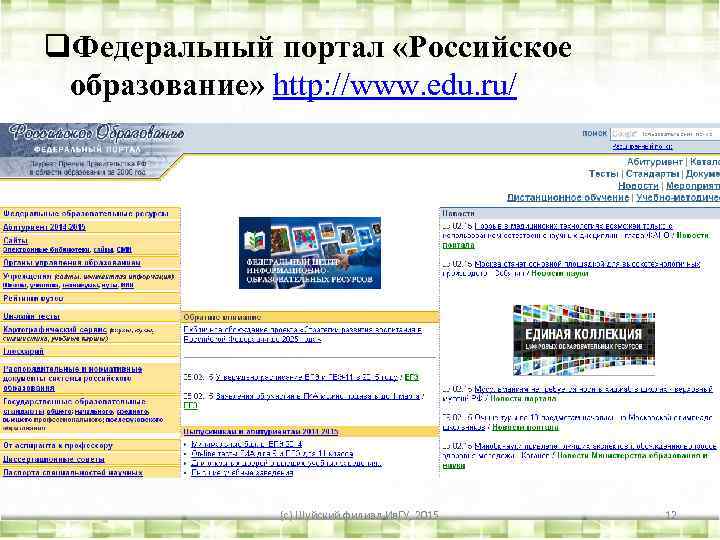Open the Онлайн-тесты sidebar link
This screenshot has height=540, width=720.
[x=31, y=316]
